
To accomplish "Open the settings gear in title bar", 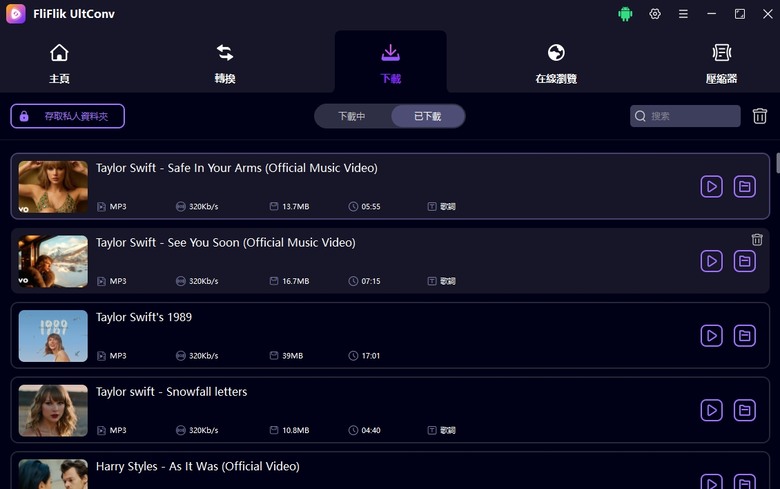I will [655, 14].
